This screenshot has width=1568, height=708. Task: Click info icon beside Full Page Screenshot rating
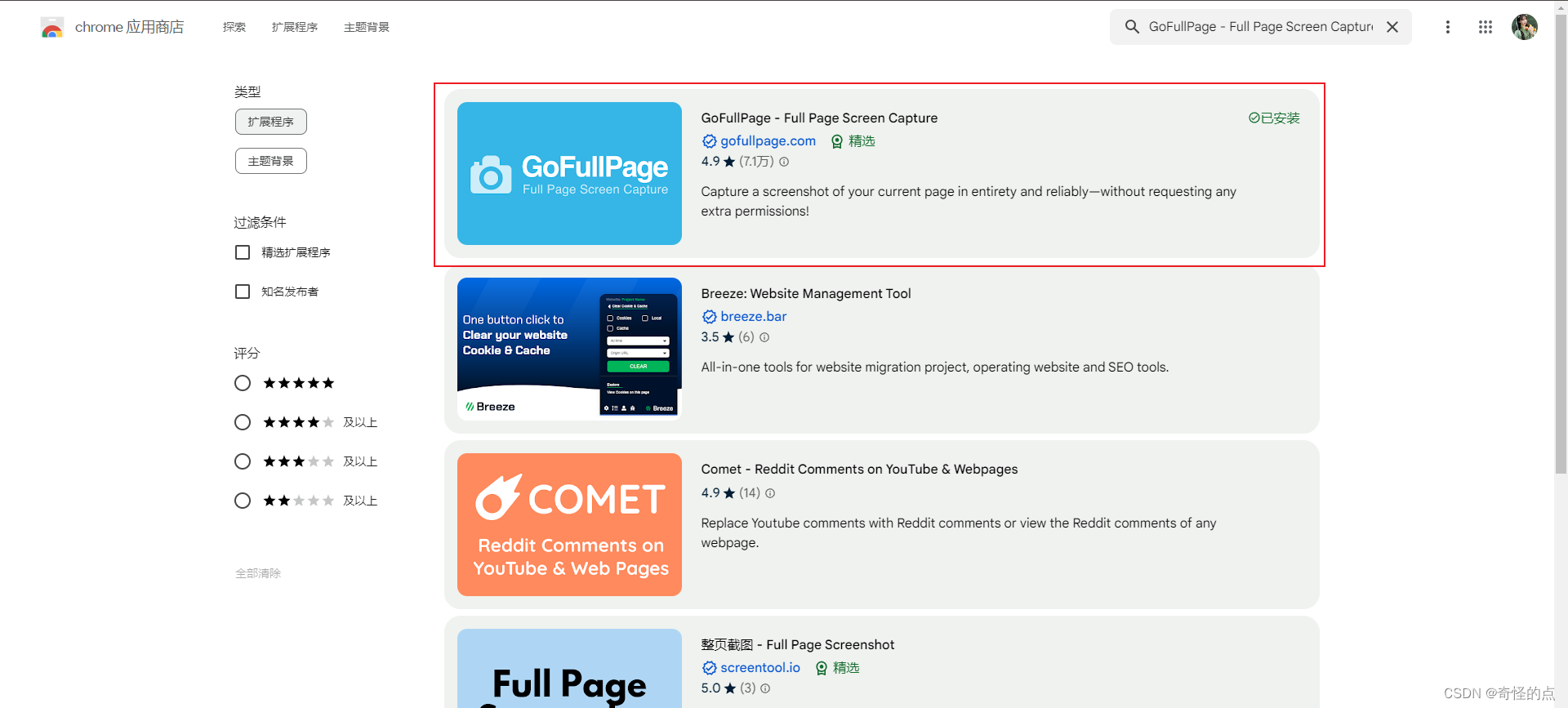765,688
